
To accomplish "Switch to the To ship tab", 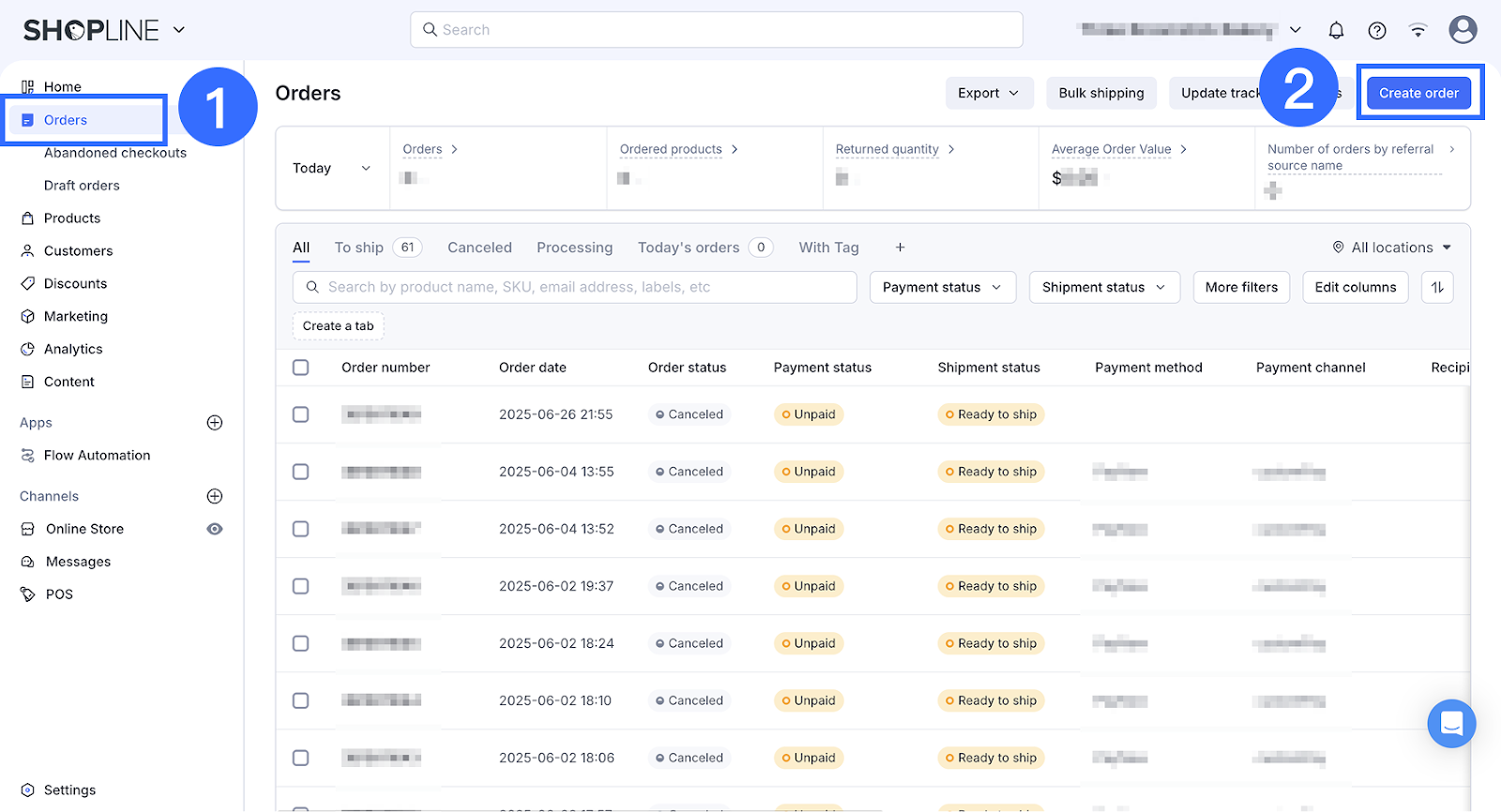I will [x=359, y=248].
